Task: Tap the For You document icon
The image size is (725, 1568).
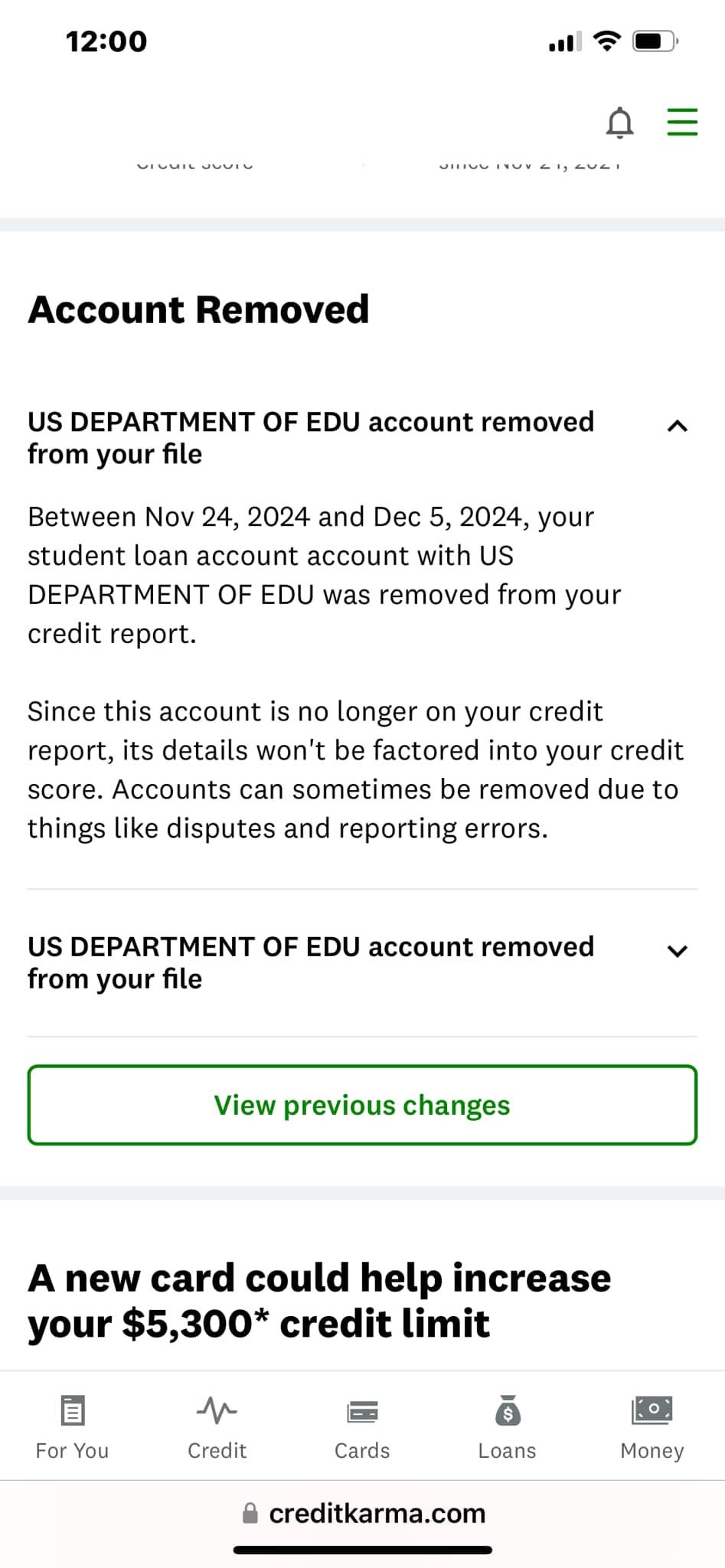Action: pos(73,1410)
